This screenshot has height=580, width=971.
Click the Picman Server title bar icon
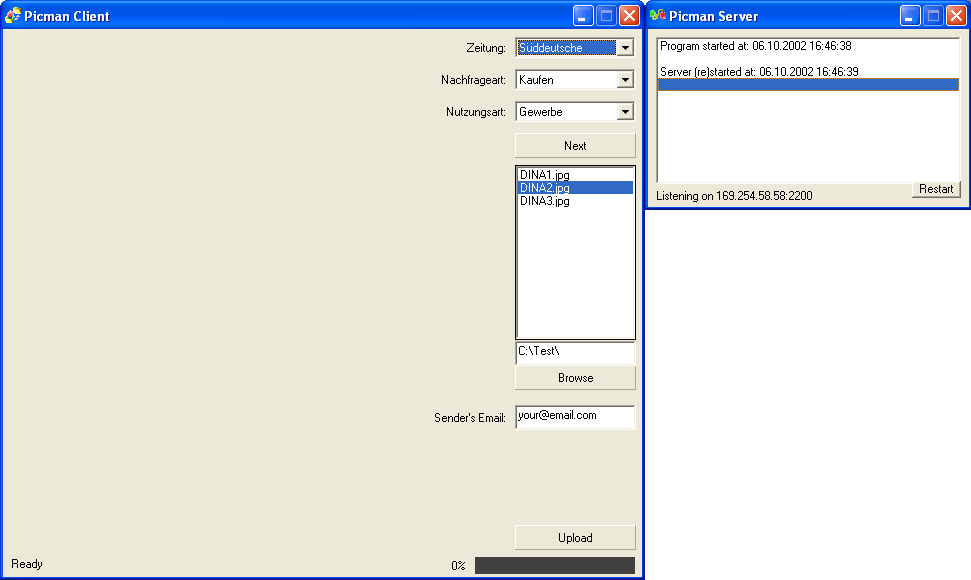pyautogui.click(x=657, y=16)
